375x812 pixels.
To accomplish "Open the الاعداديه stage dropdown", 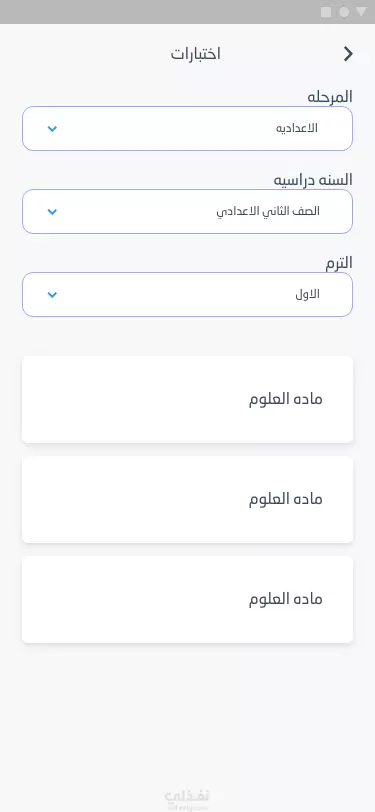I will [x=188, y=128].
